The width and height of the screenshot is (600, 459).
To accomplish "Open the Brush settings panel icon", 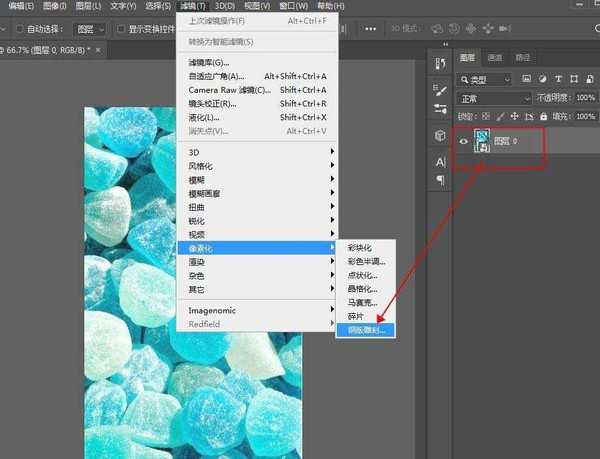I will (x=440, y=88).
